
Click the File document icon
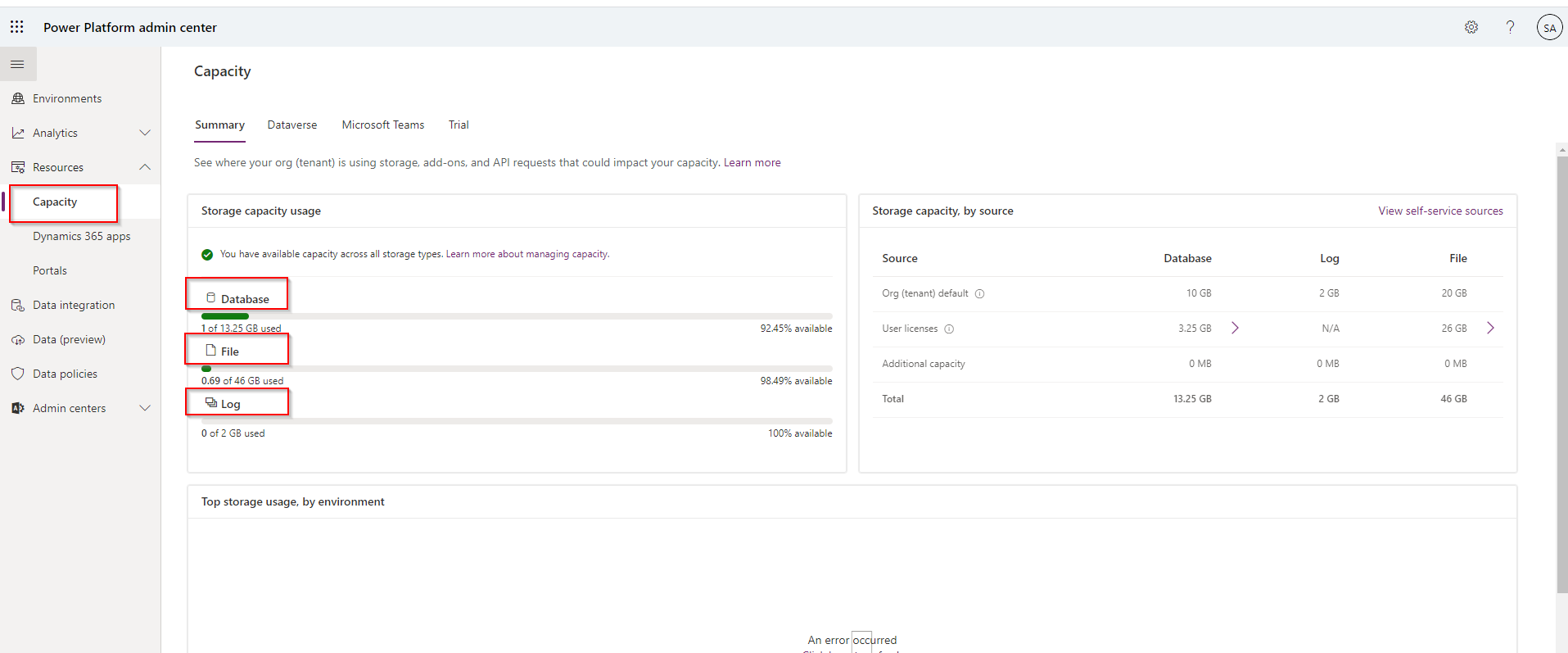[x=211, y=350]
